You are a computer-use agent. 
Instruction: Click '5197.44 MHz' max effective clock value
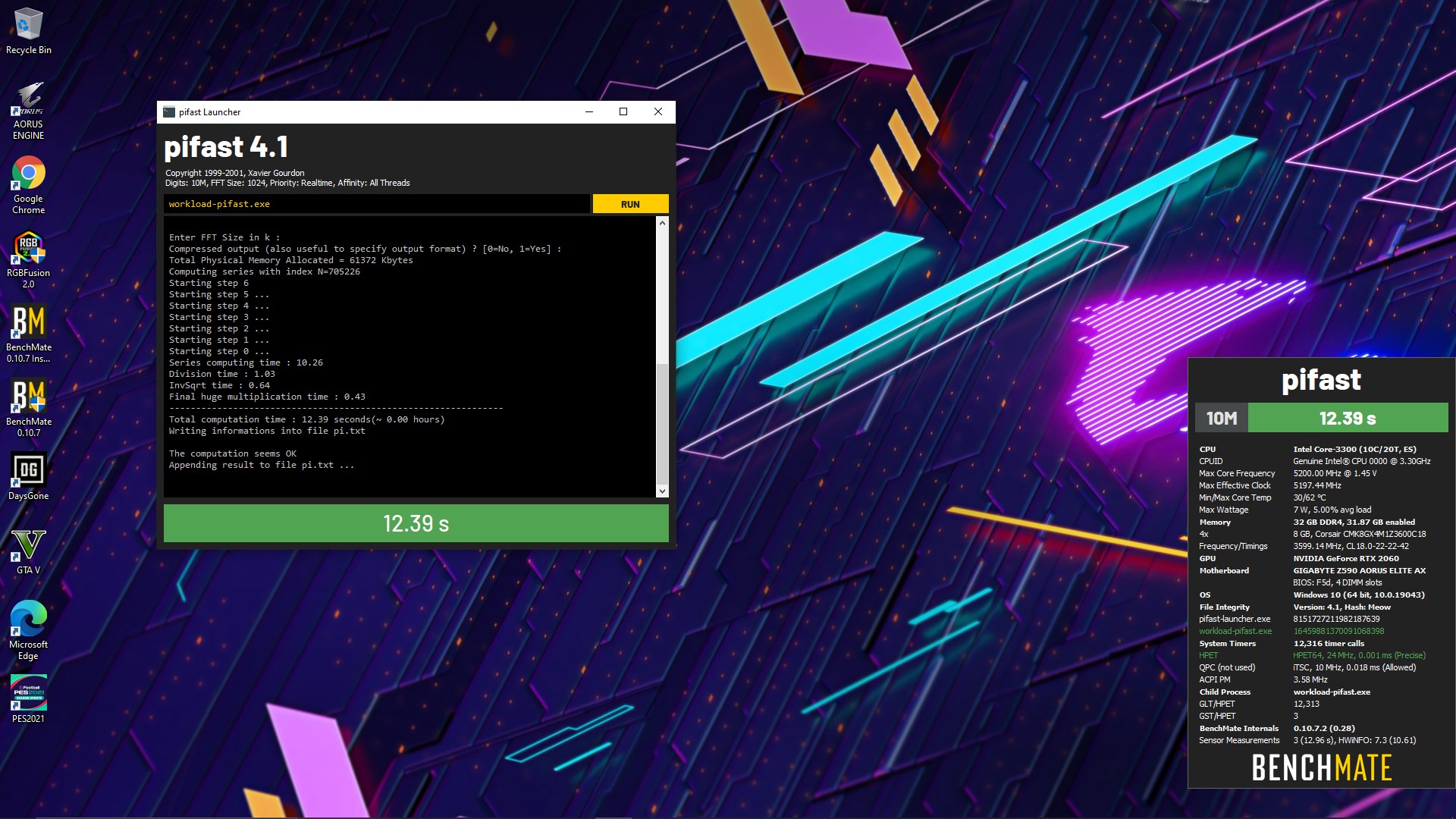[1316, 485]
